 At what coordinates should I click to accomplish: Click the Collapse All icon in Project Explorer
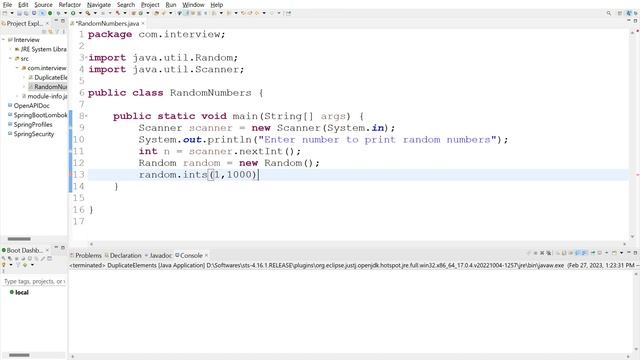(x=44, y=31)
